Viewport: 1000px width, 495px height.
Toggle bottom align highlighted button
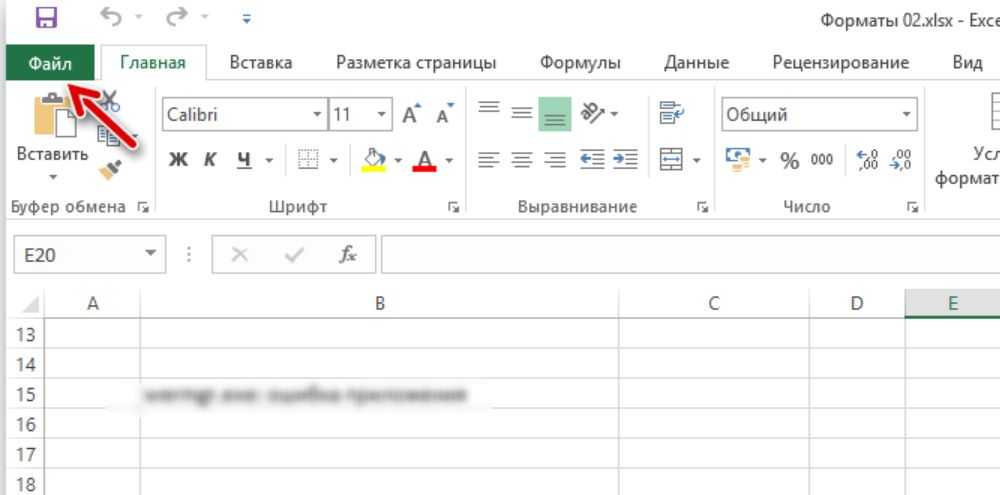pos(555,114)
